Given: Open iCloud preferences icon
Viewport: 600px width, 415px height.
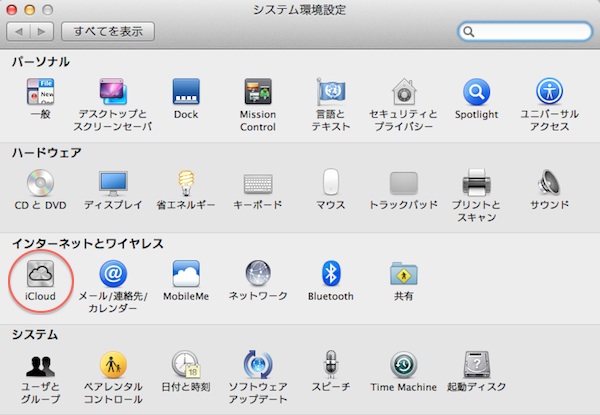Looking at the screenshot, I should (40, 273).
